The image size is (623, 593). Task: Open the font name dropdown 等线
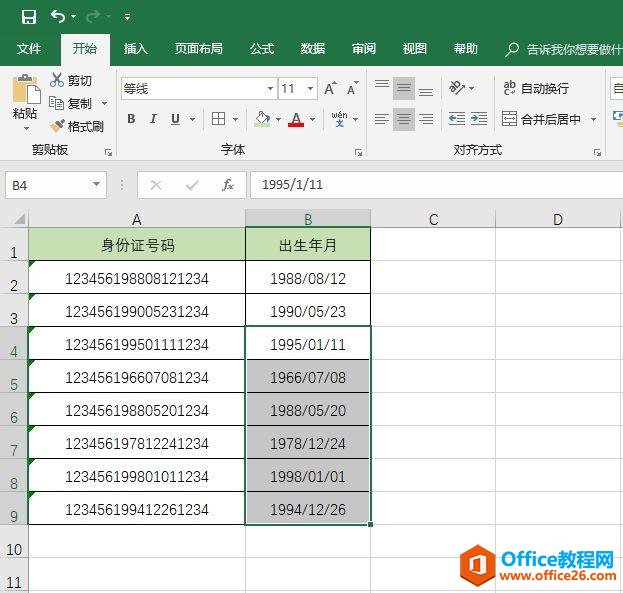[x=271, y=88]
